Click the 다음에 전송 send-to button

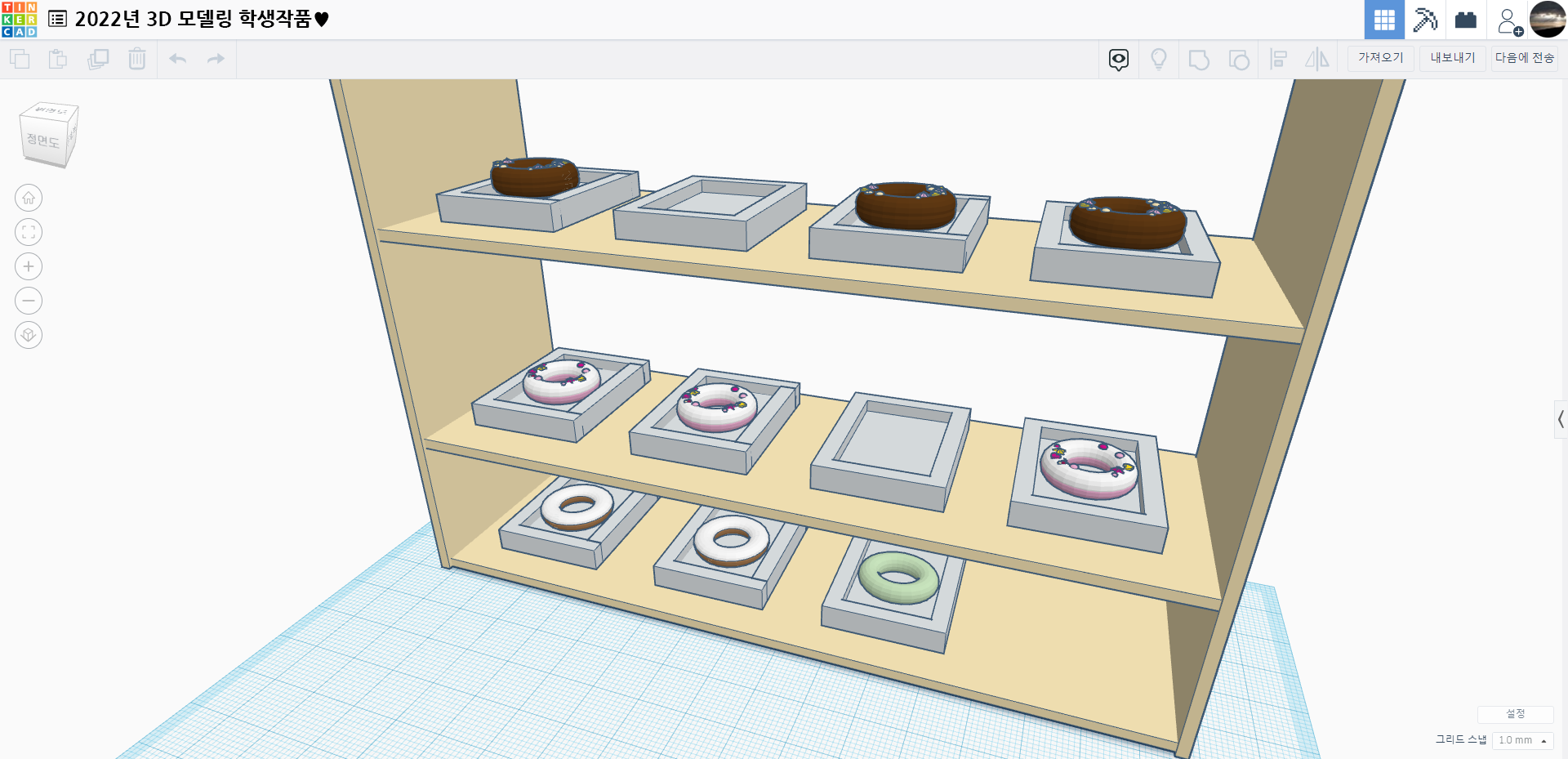click(x=1525, y=58)
